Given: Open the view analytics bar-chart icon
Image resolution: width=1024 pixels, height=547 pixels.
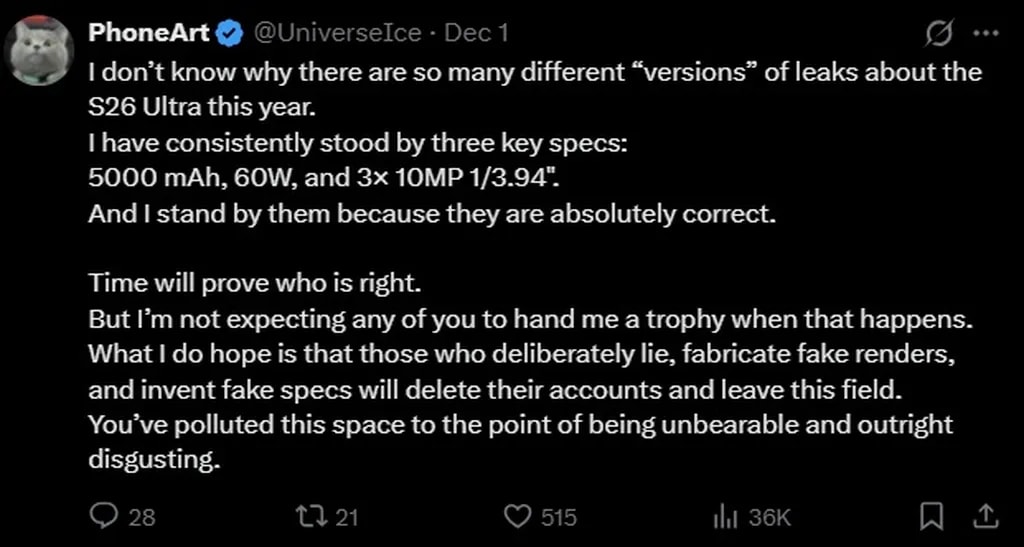Looking at the screenshot, I should coord(723,516).
